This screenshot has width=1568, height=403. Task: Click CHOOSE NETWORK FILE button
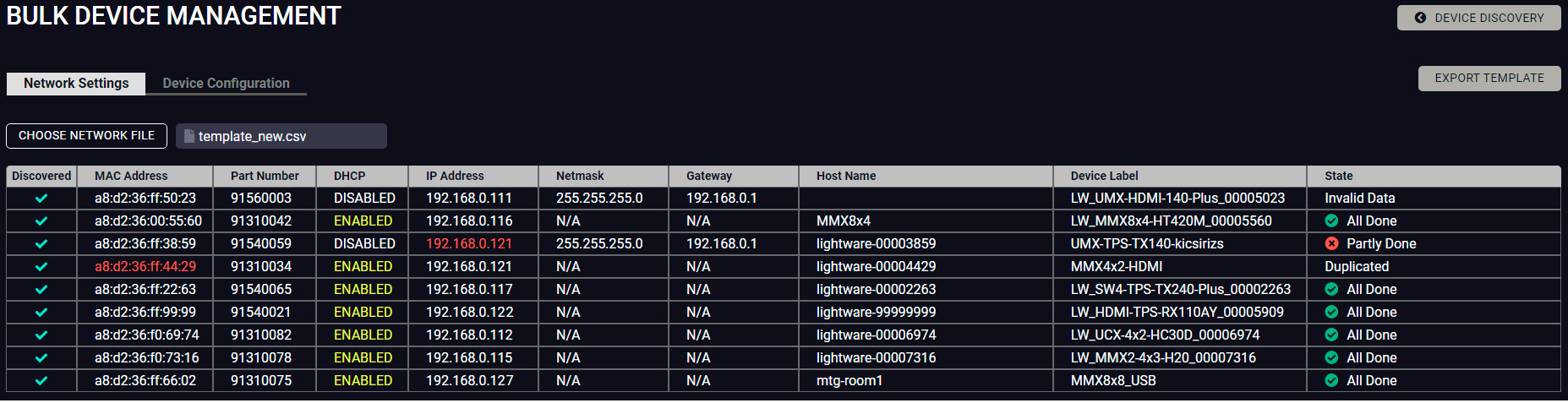pyautogui.click(x=86, y=135)
